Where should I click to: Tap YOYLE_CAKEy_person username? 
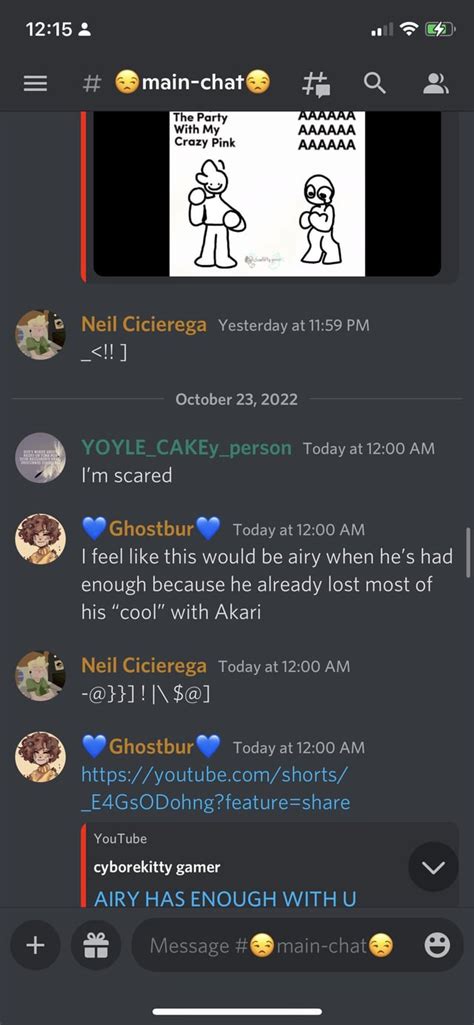(186, 448)
